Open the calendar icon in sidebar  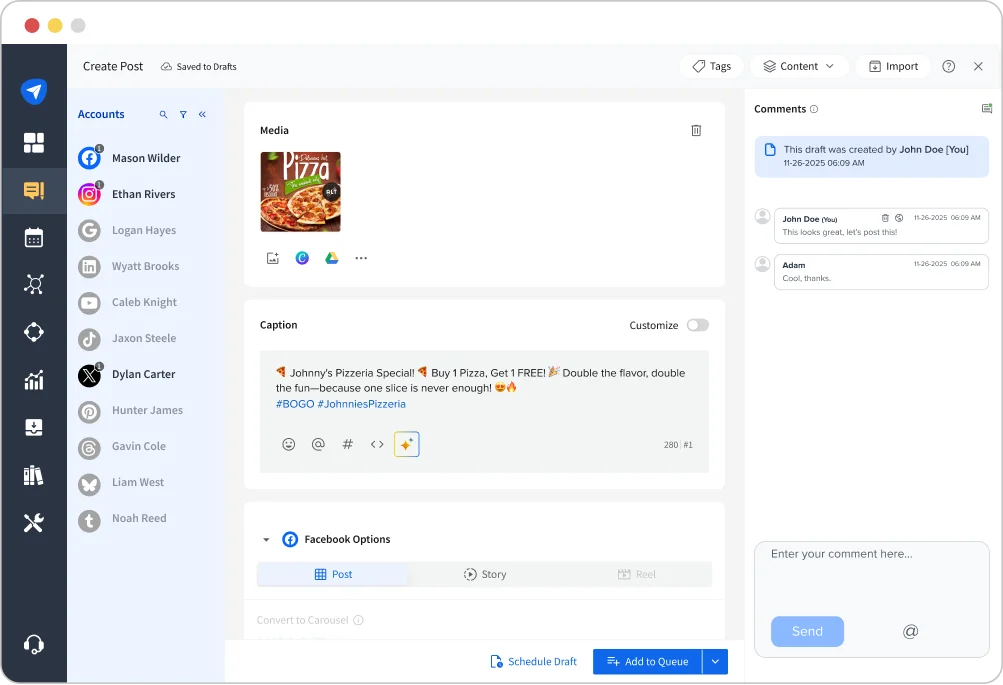click(x=34, y=237)
